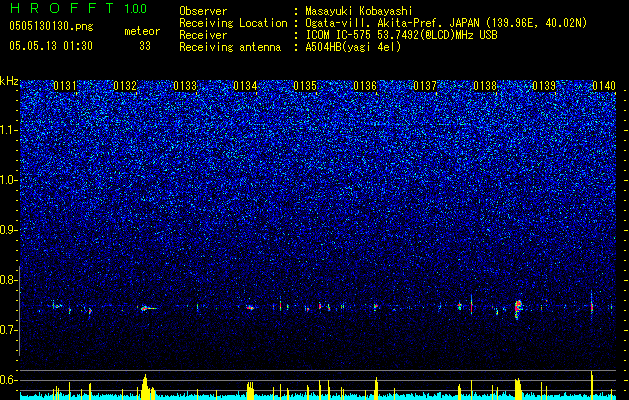Screen dimensions: 629x400
Task: Click the meteor count value 33
Action: [145, 46]
